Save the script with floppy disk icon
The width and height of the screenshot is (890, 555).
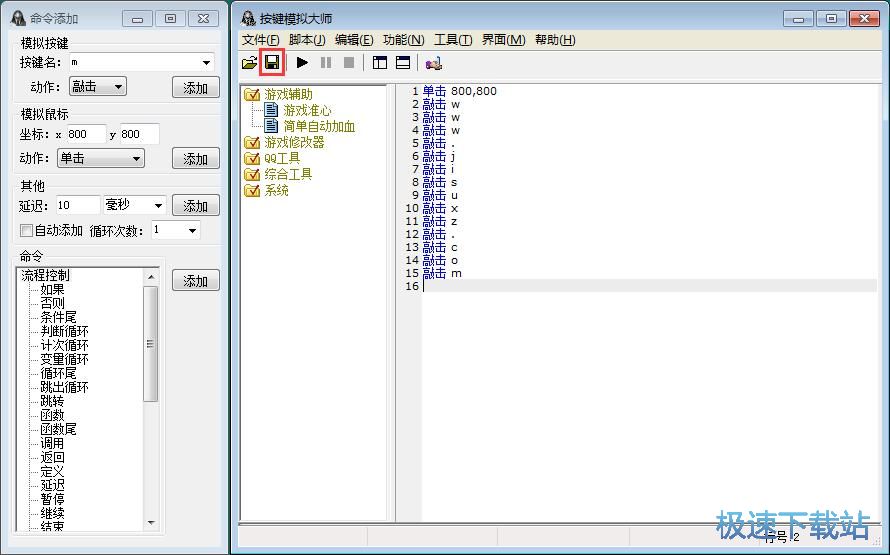pos(272,62)
